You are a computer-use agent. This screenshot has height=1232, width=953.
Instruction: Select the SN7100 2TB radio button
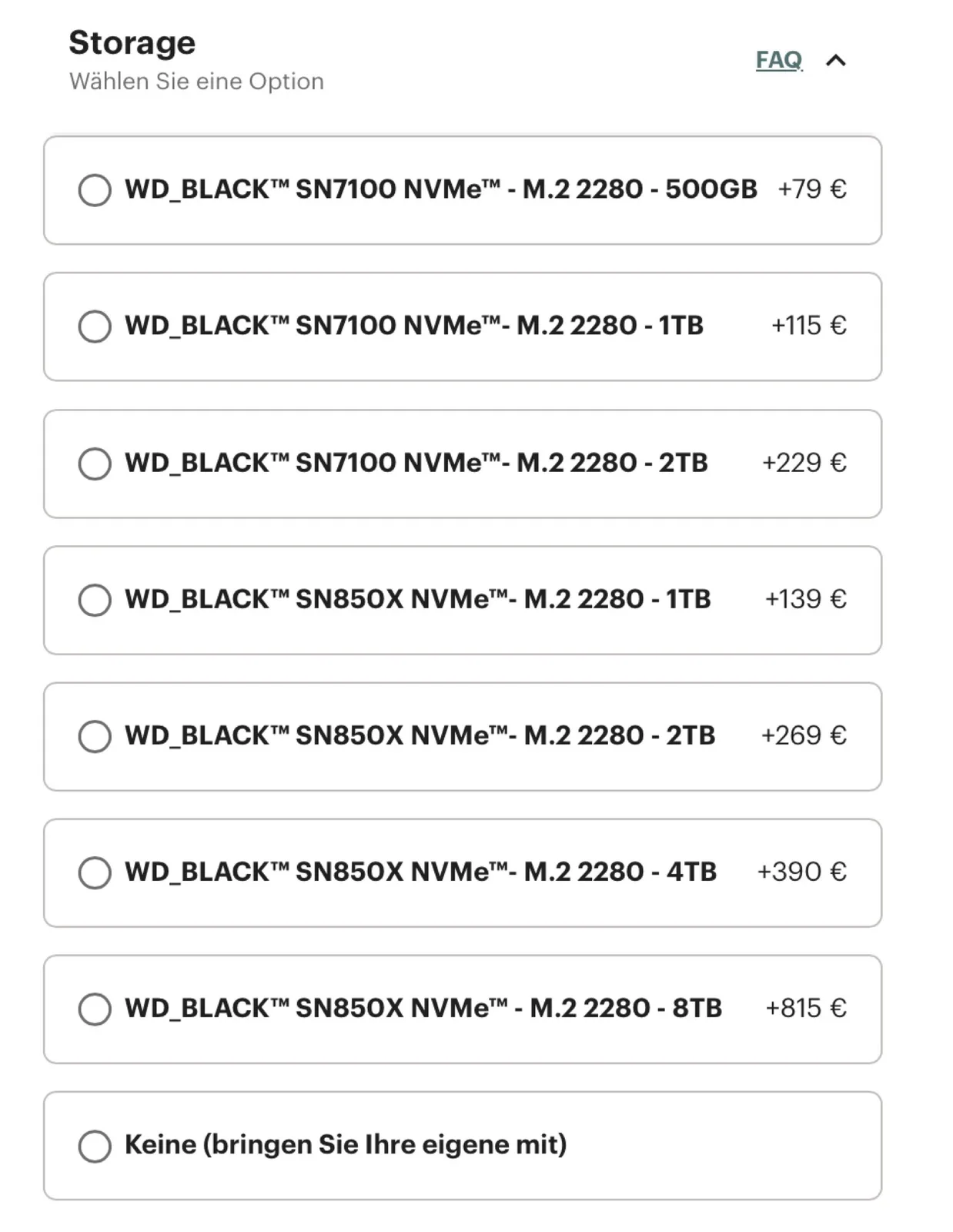click(95, 464)
